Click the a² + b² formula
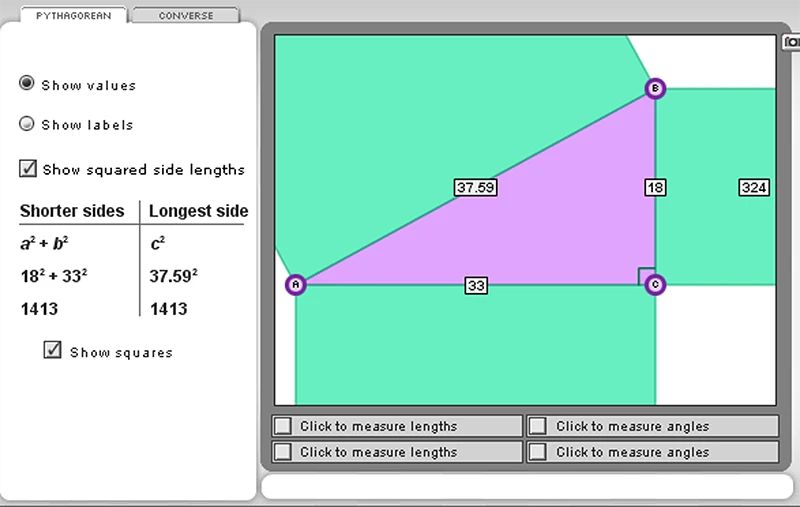 click(x=44, y=243)
